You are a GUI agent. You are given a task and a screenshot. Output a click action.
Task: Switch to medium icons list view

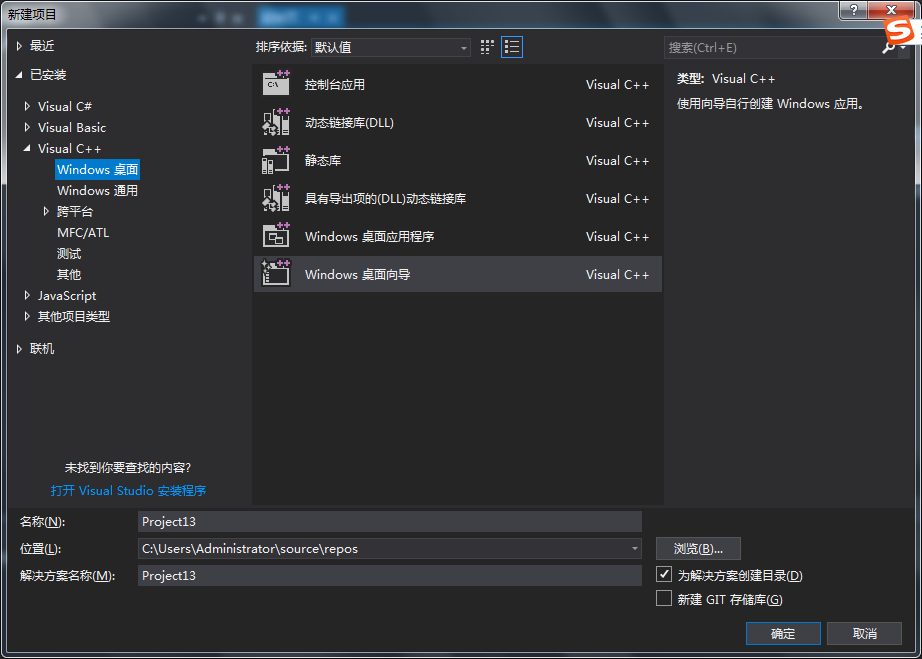pos(512,47)
